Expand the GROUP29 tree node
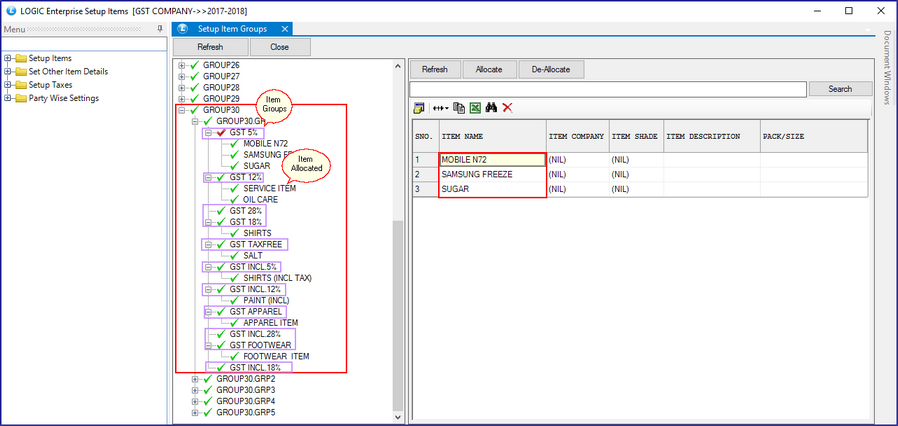This screenshot has height=426, width=898. pyautogui.click(x=182, y=98)
